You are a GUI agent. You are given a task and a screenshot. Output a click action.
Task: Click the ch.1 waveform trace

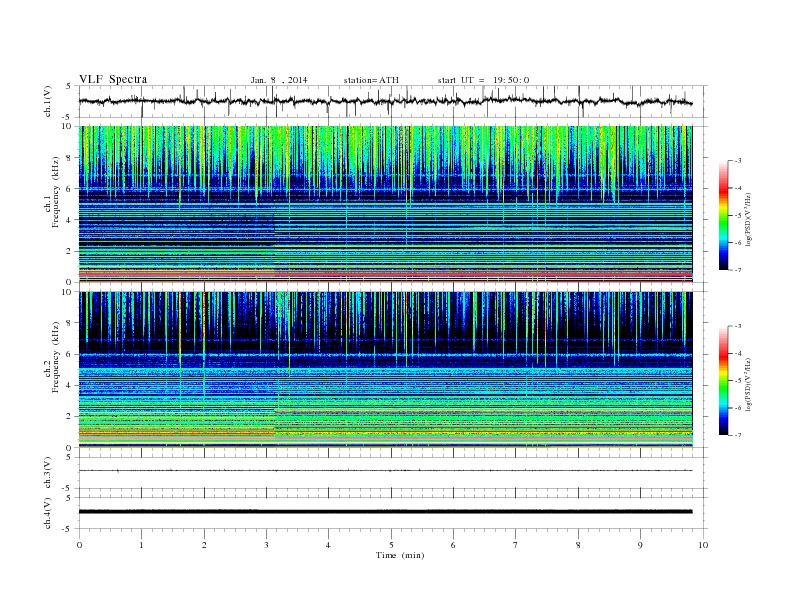point(385,101)
